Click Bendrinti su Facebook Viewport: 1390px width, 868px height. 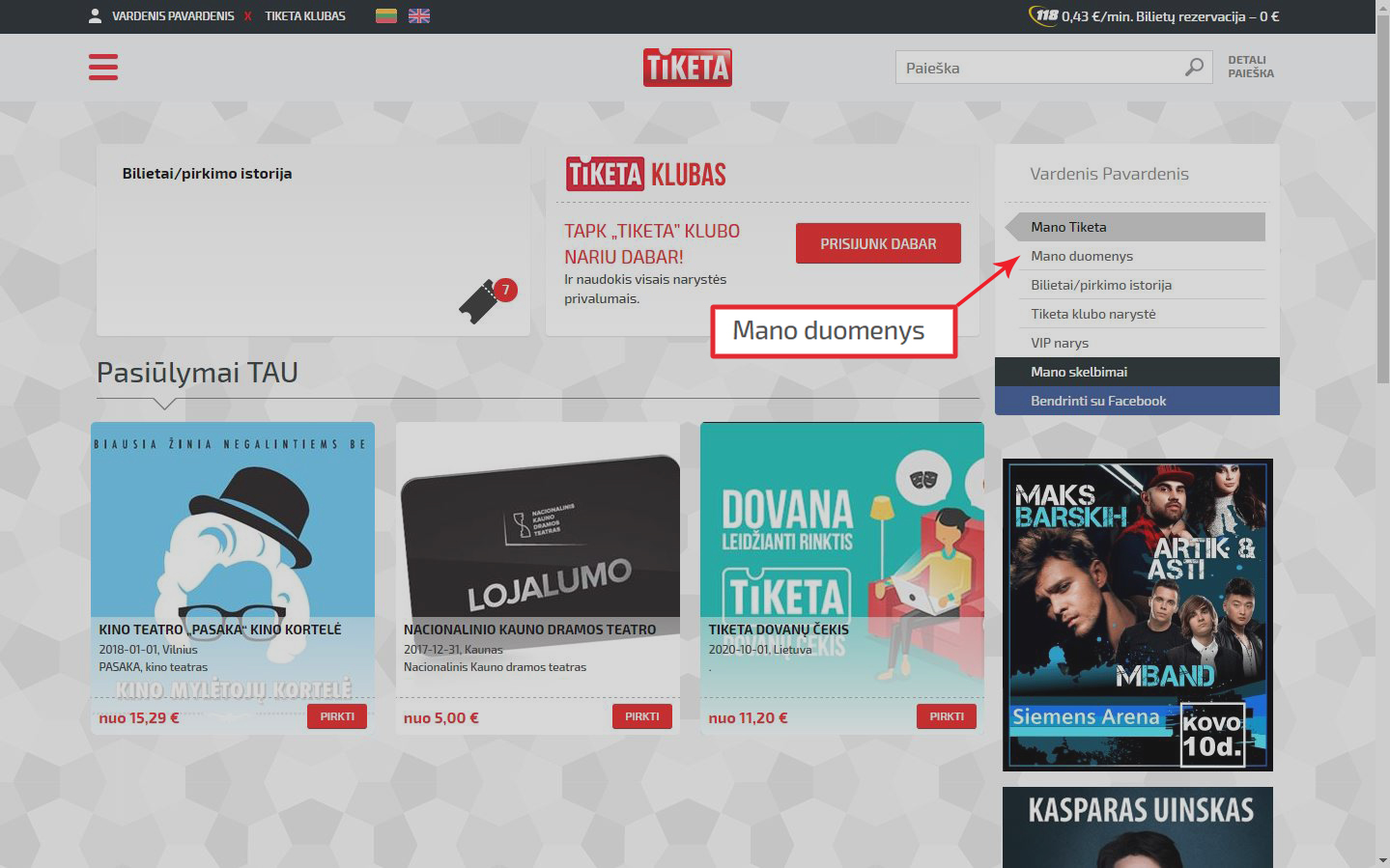tap(1137, 401)
